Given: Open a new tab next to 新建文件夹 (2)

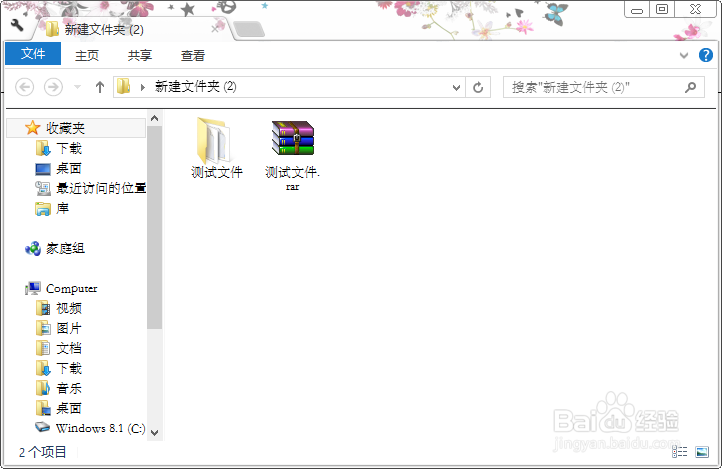Looking at the screenshot, I should (x=249, y=29).
